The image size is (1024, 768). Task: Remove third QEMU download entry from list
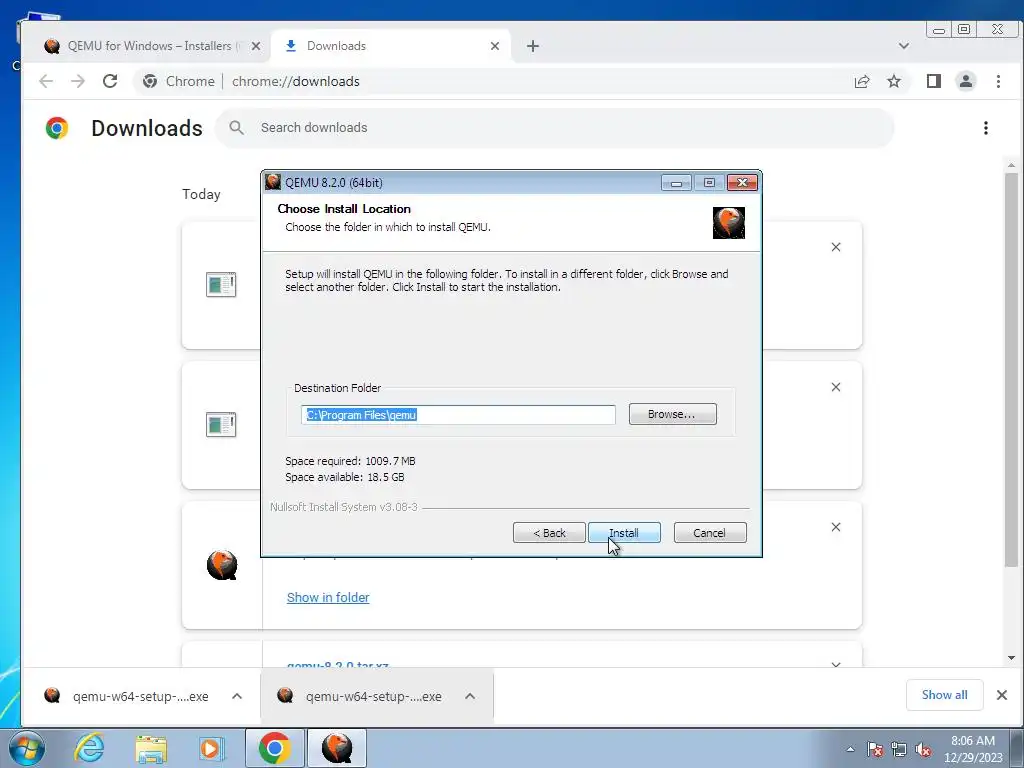(836, 527)
